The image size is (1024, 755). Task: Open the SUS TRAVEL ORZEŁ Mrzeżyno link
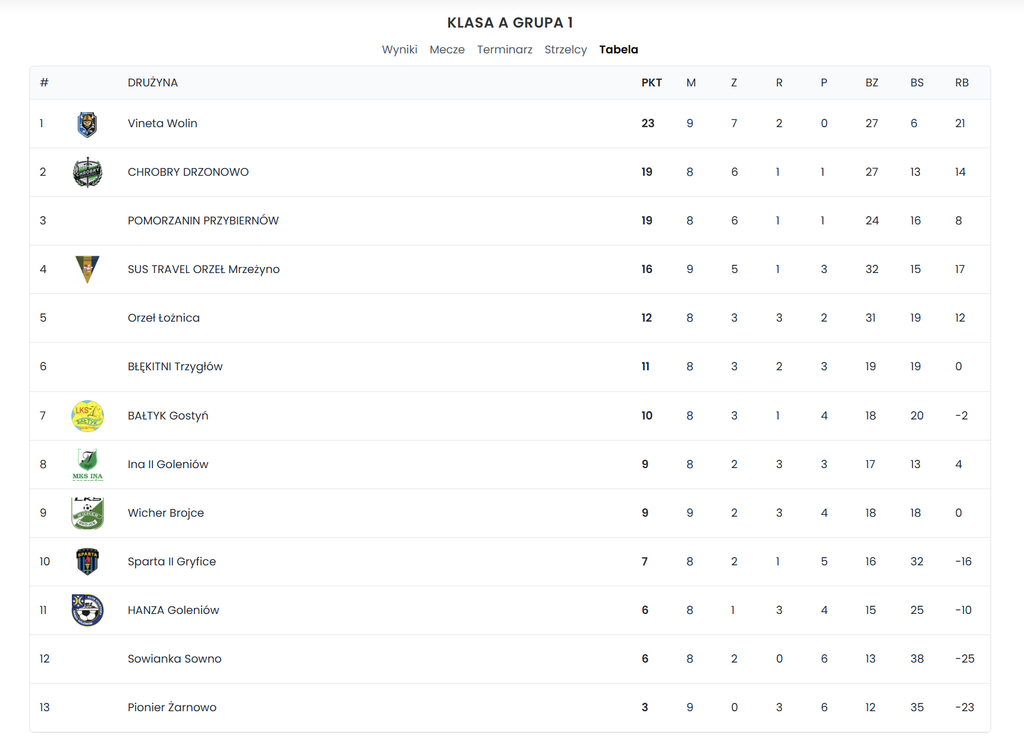(x=203, y=270)
